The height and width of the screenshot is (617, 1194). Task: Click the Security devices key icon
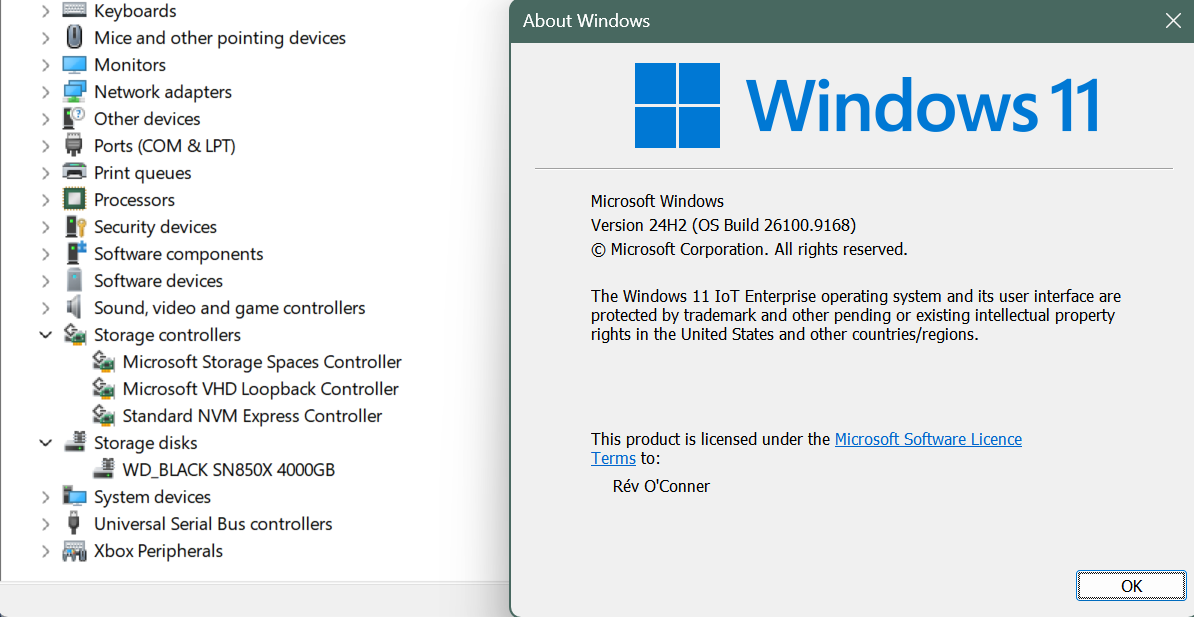point(74,227)
